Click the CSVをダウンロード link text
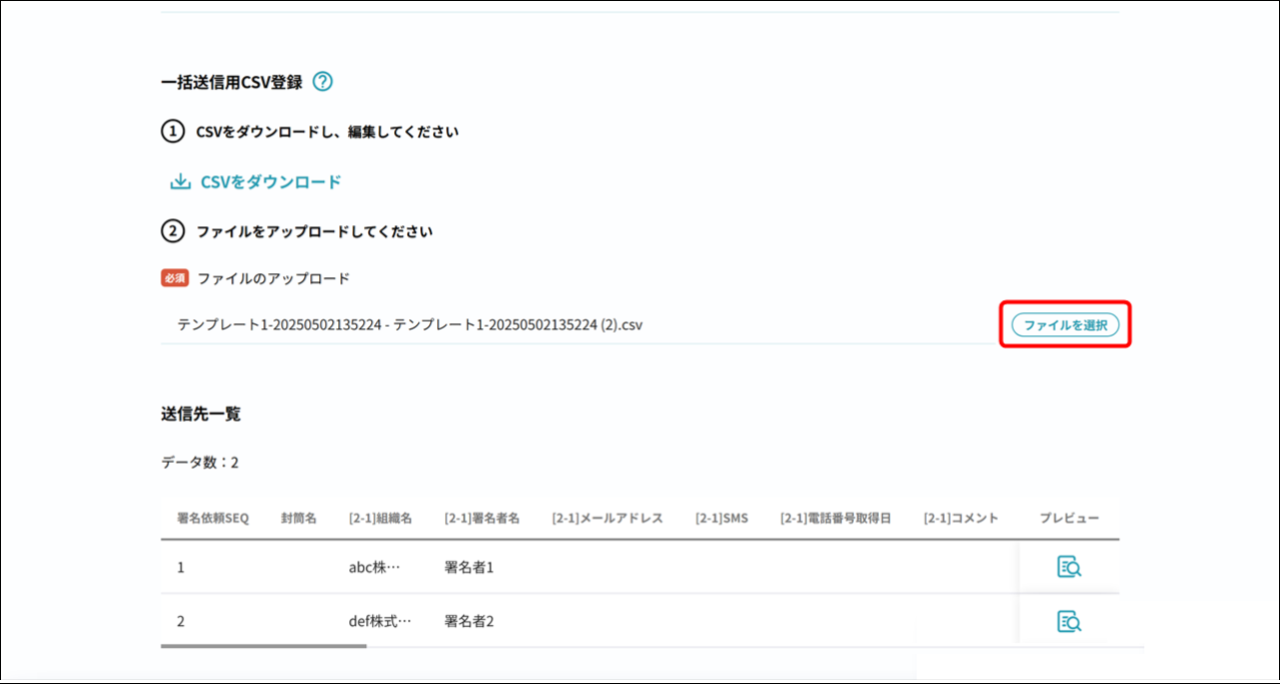 (271, 182)
